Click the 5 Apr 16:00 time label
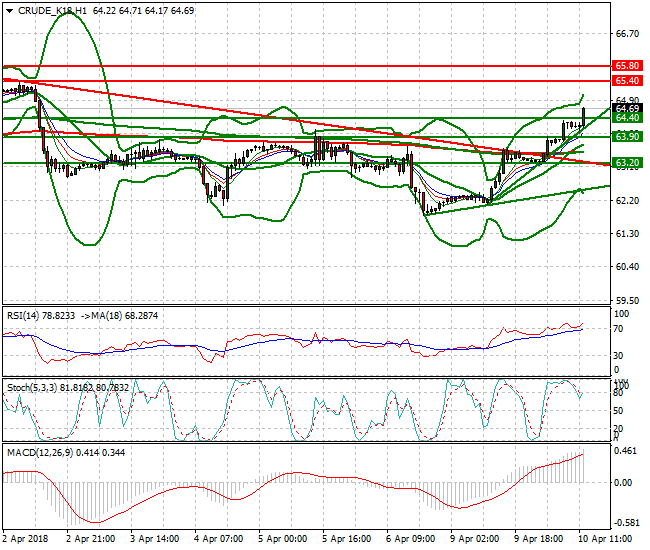650x550 pixels. (347, 539)
